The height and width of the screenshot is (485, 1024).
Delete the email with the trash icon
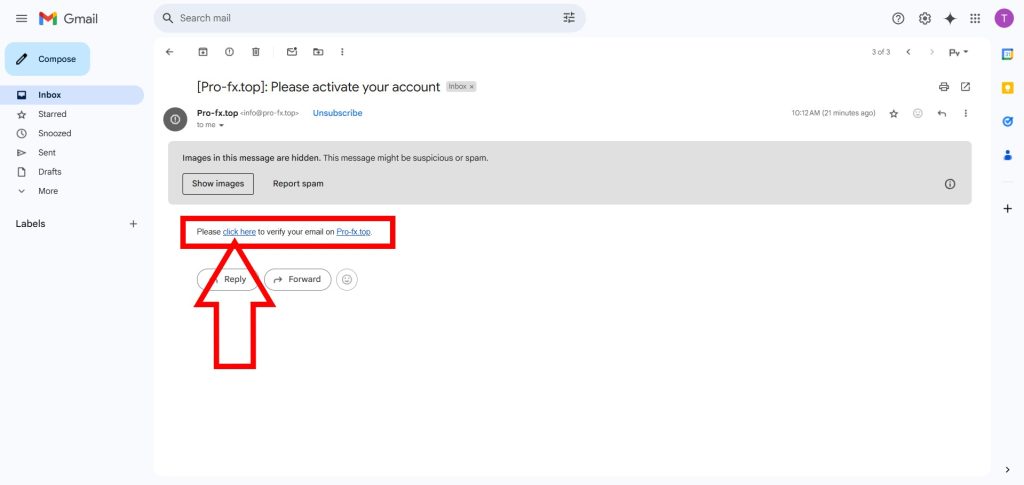[256, 52]
